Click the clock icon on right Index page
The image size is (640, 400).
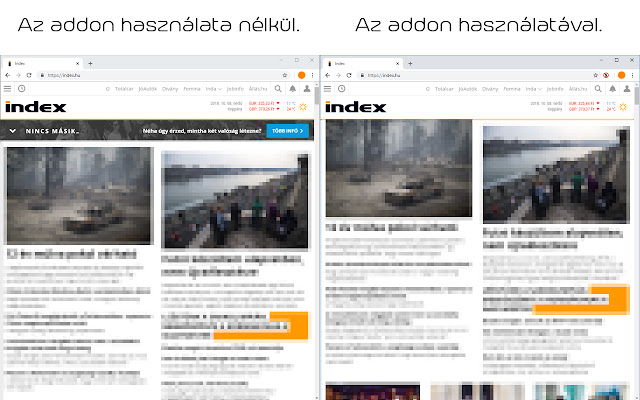click(x=342, y=89)
